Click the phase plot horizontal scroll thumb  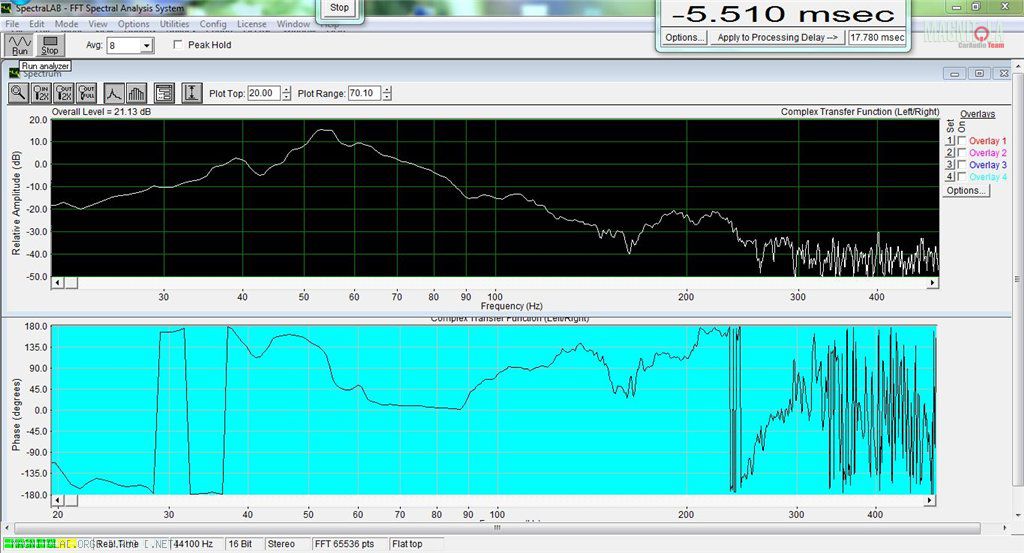click(x=71, y=500)
